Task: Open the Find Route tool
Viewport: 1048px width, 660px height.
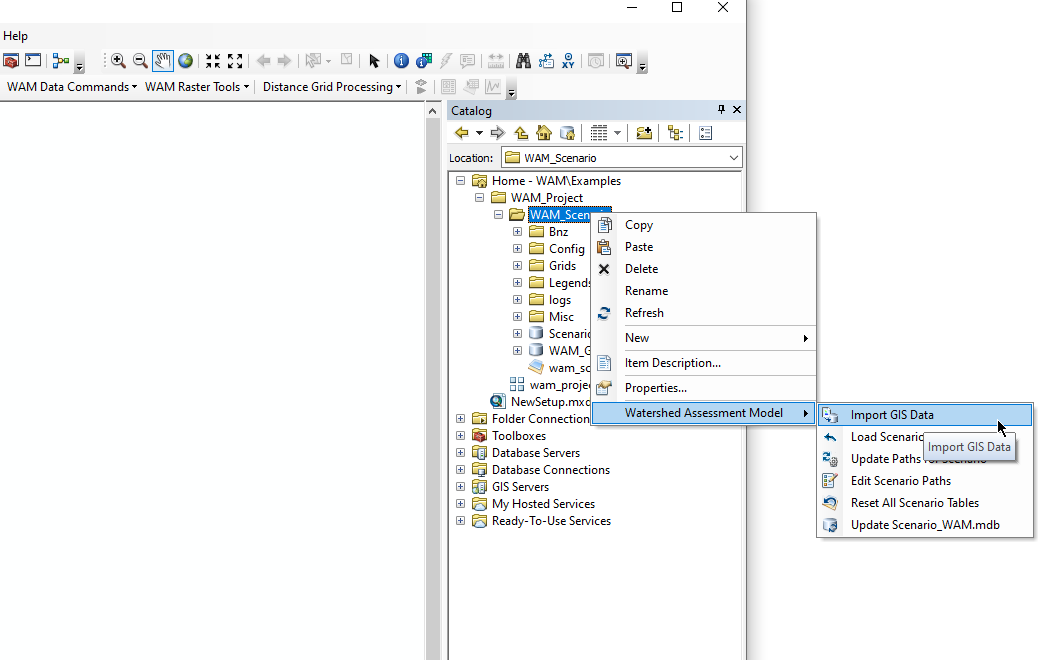Action: click(546, 61)
